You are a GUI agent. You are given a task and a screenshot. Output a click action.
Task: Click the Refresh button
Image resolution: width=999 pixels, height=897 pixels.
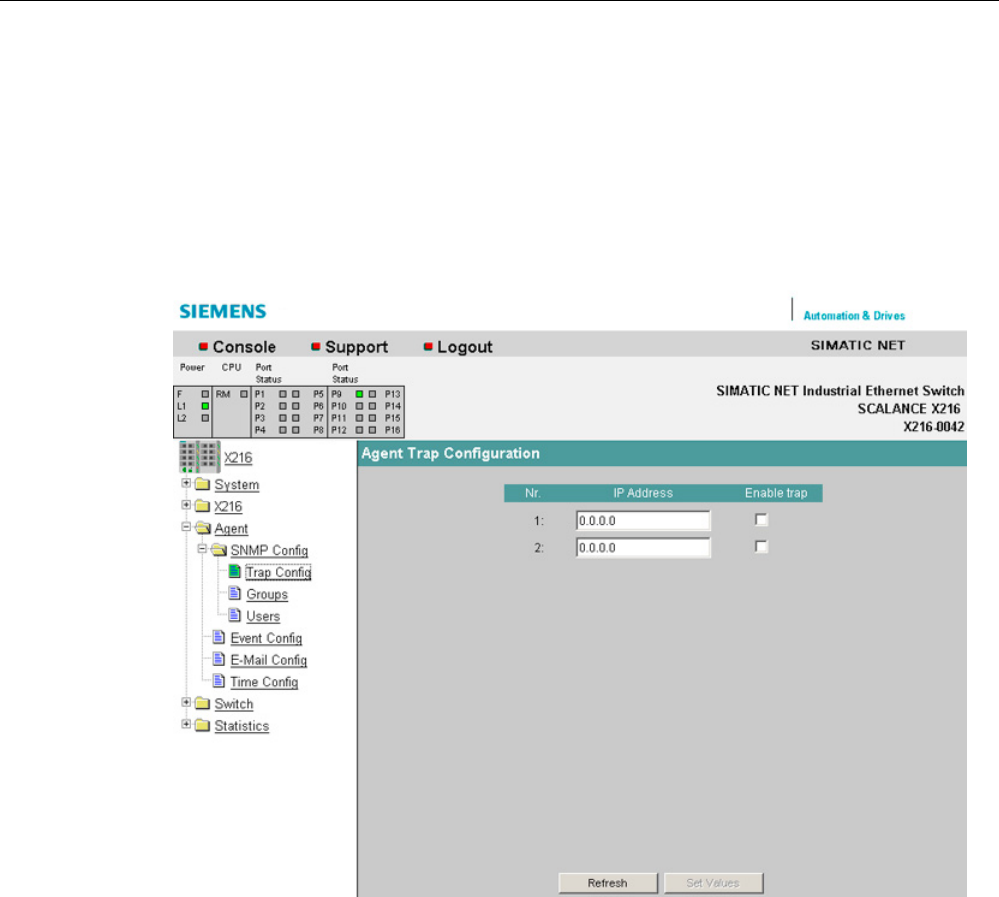608,883
